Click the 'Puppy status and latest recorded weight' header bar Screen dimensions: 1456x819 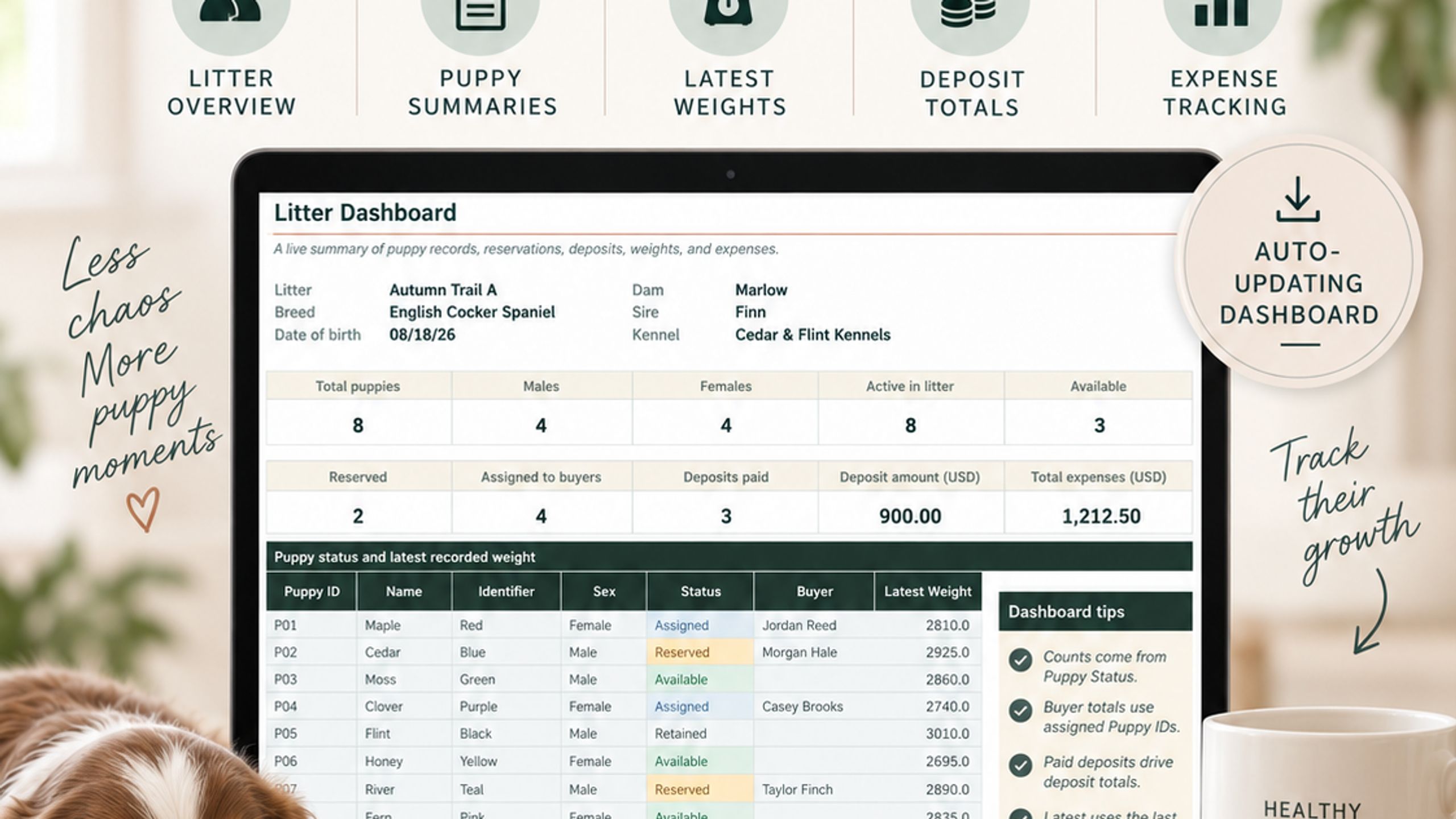729,557
